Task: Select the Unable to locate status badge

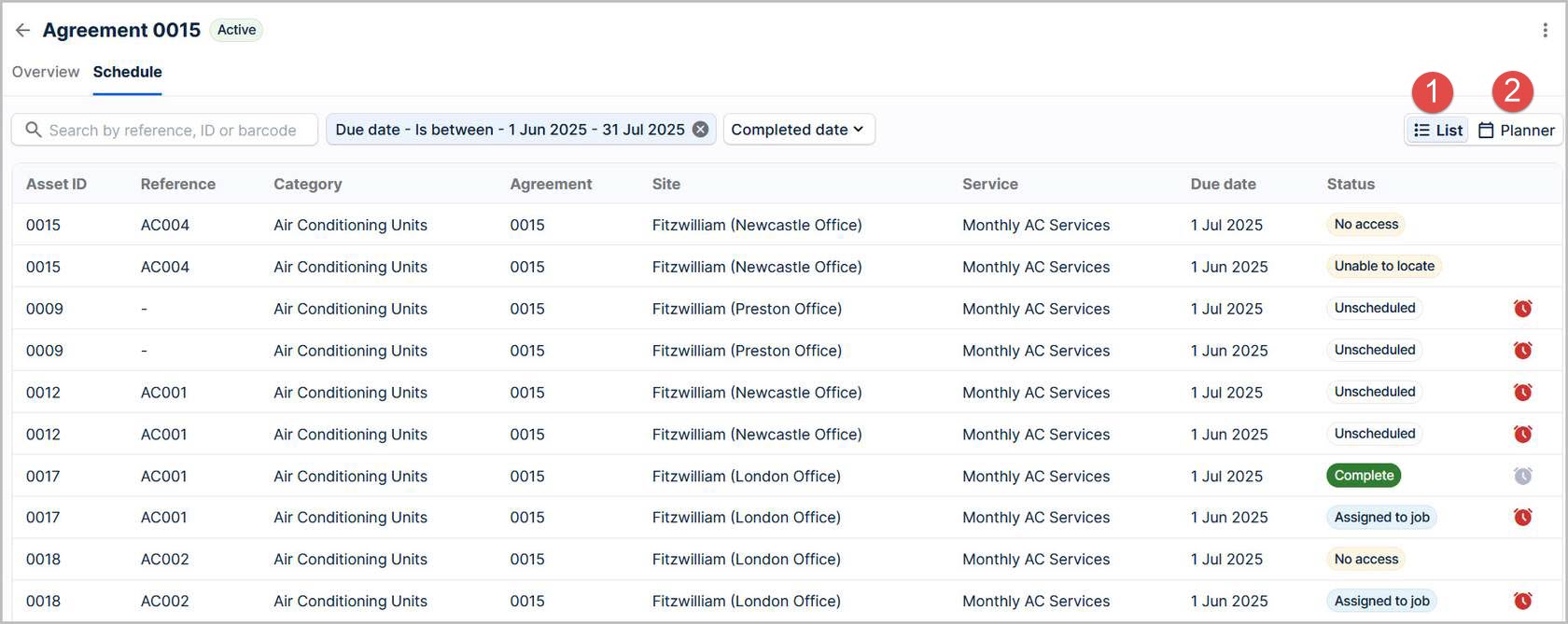Action: click(1384, 266)
